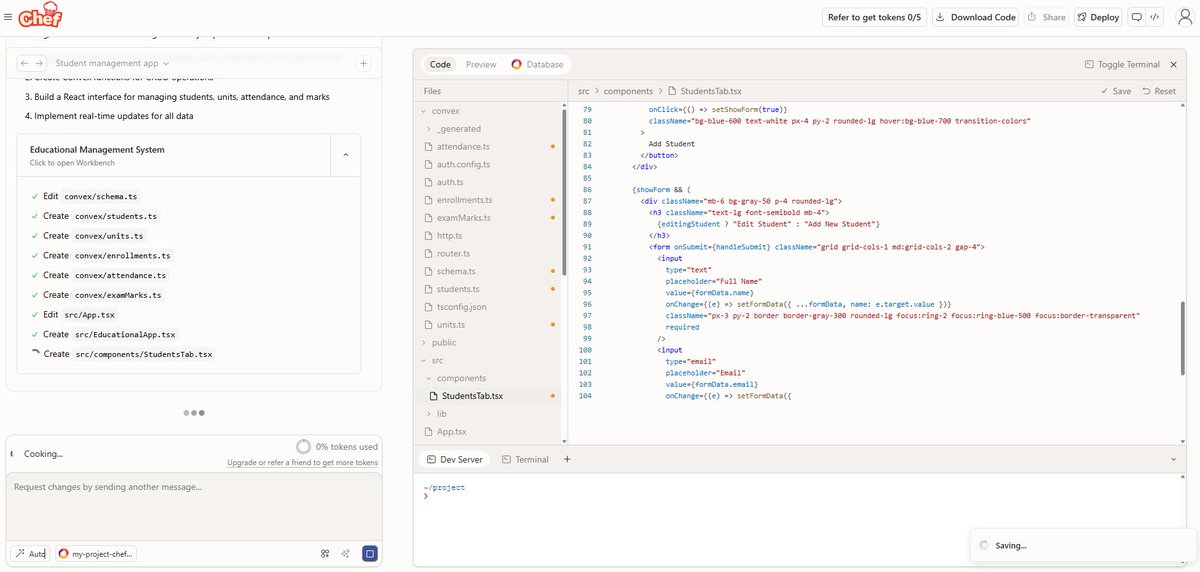Focus the Request changes message box
The height and width of the screenshot is (572, 1200).
[x=194, y=505]
